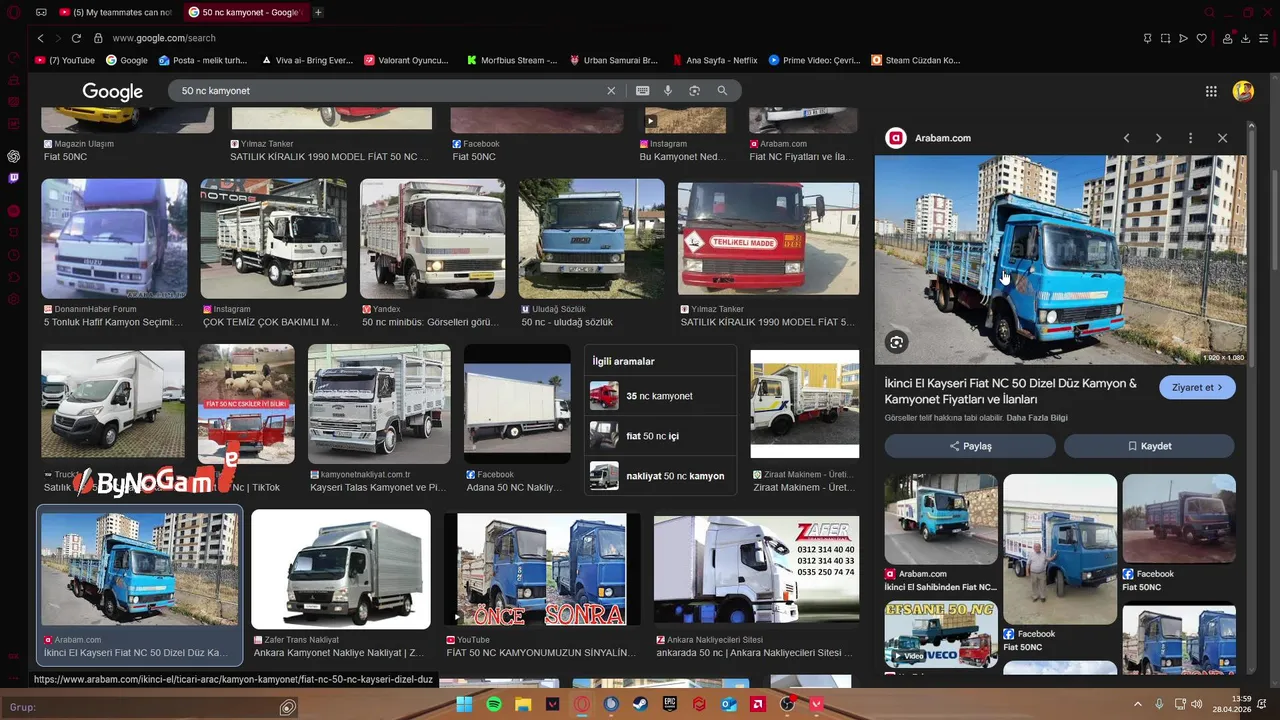Open Steam Cüzdan Ko bookmark

[916, 60]
